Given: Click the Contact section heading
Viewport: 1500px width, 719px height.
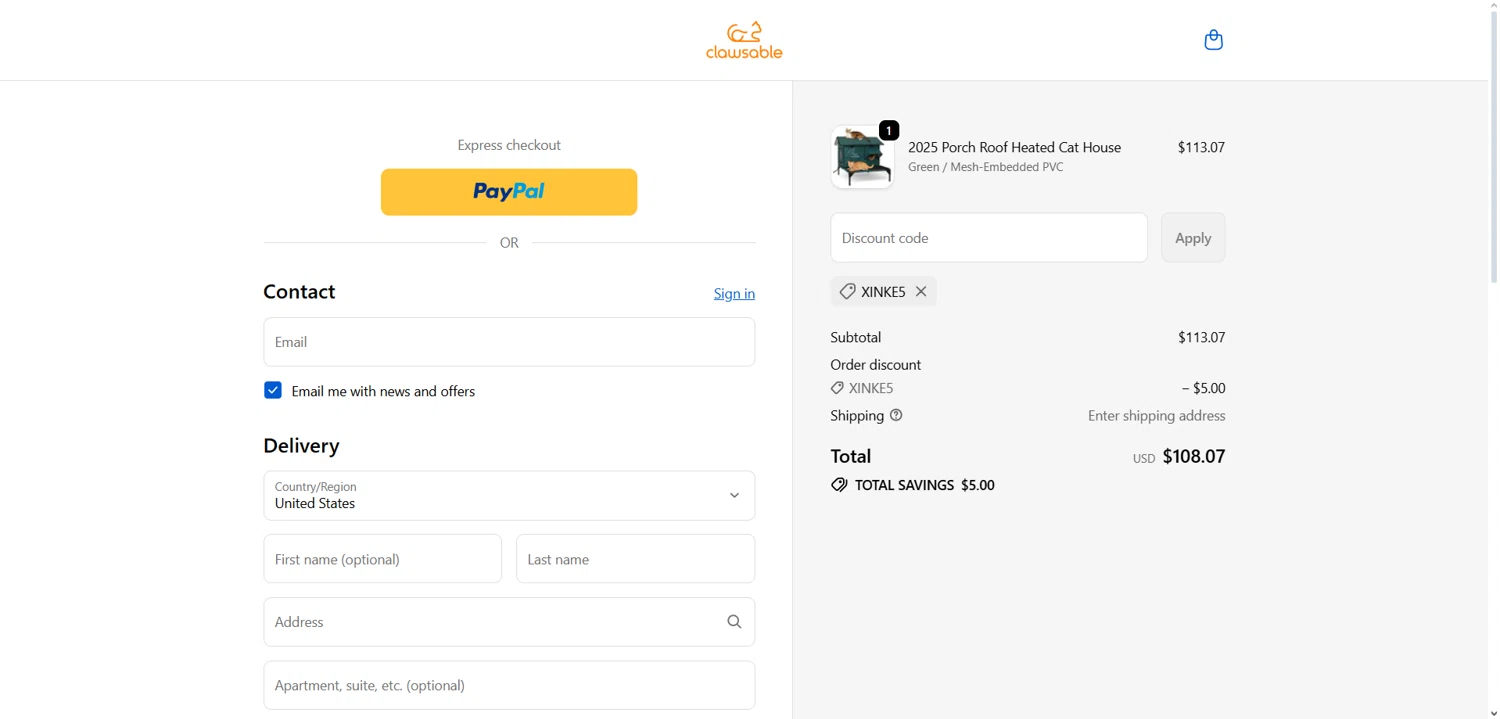Looking at the screenshot, I should click(299, 292).
